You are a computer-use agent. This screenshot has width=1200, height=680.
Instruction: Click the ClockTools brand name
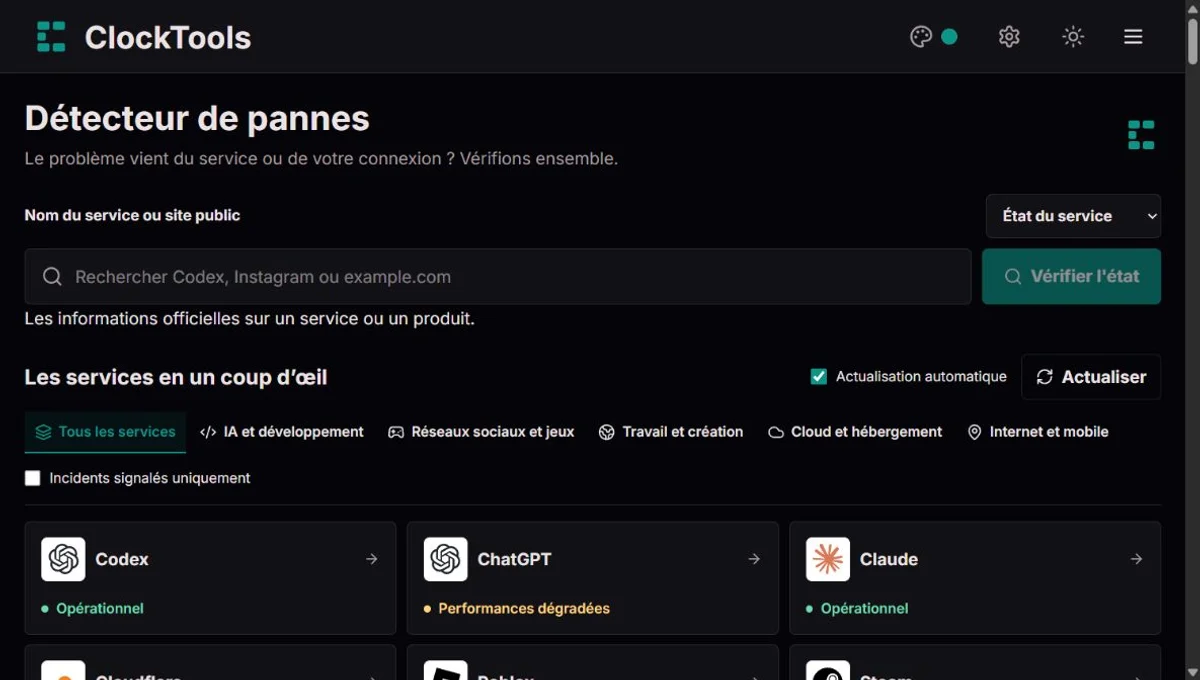[168, 37]
